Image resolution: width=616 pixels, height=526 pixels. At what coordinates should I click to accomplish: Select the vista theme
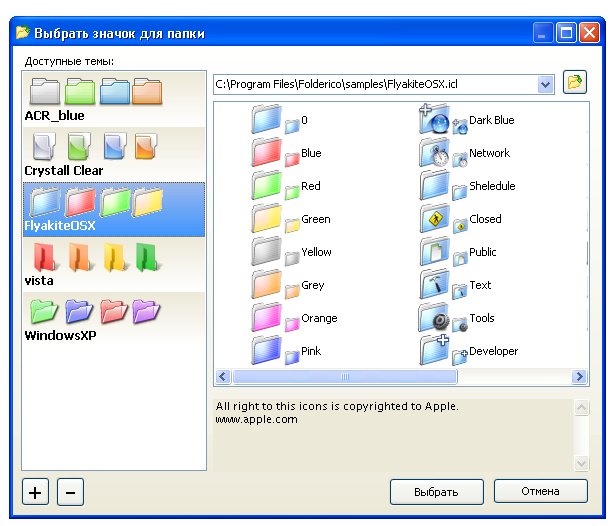point(114,264)
